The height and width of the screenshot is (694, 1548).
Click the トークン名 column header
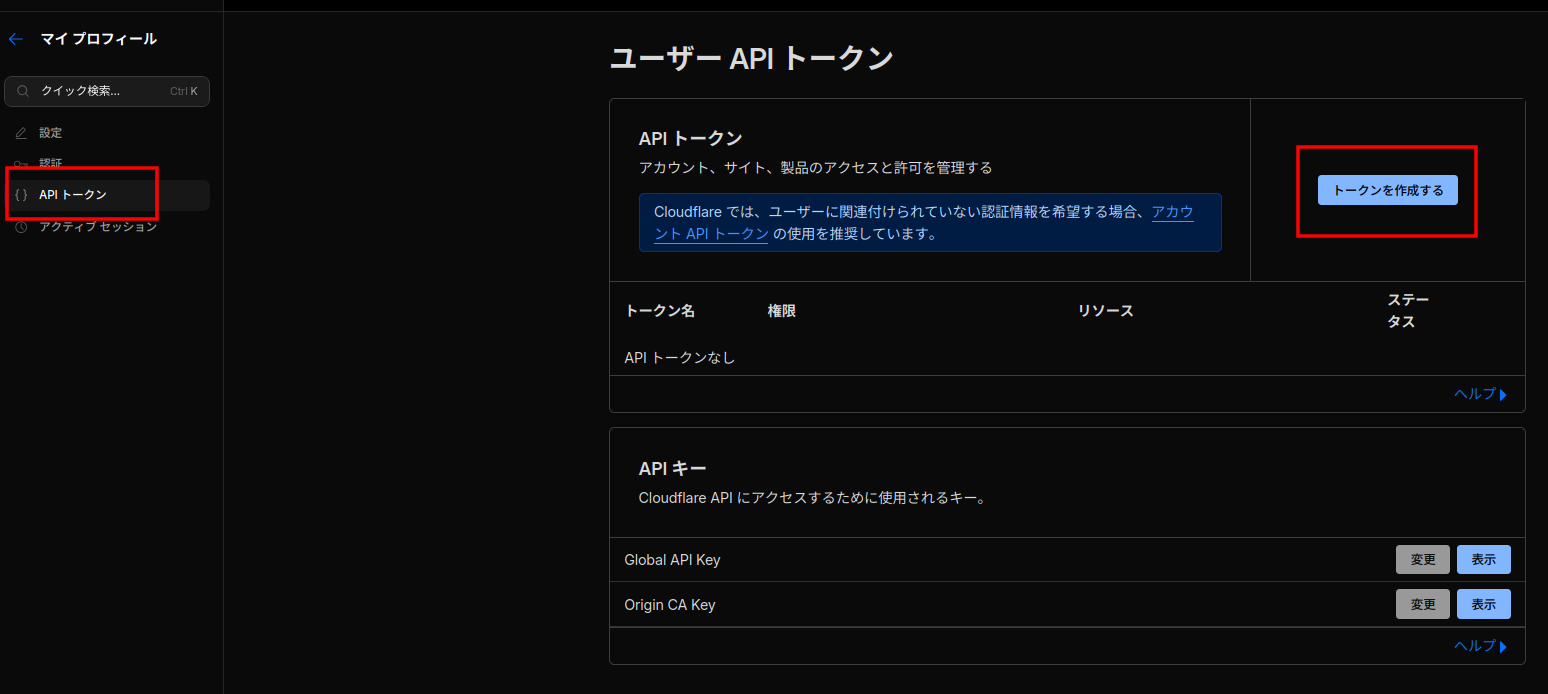click(x=659, y=311)
